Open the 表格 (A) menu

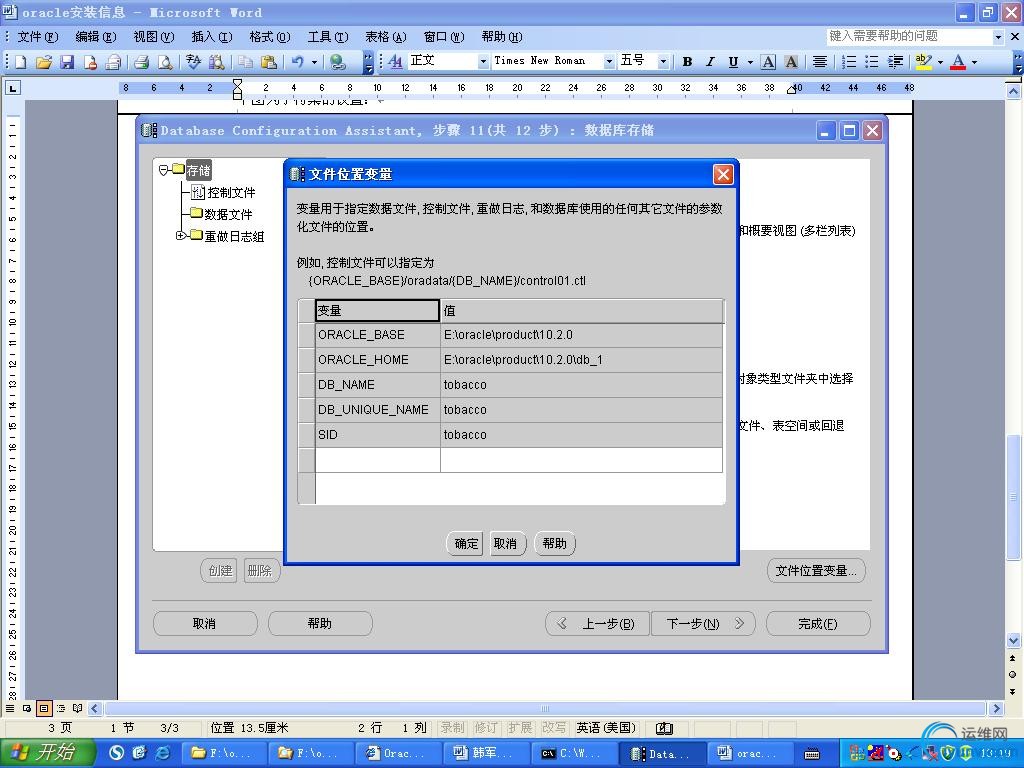385,37
